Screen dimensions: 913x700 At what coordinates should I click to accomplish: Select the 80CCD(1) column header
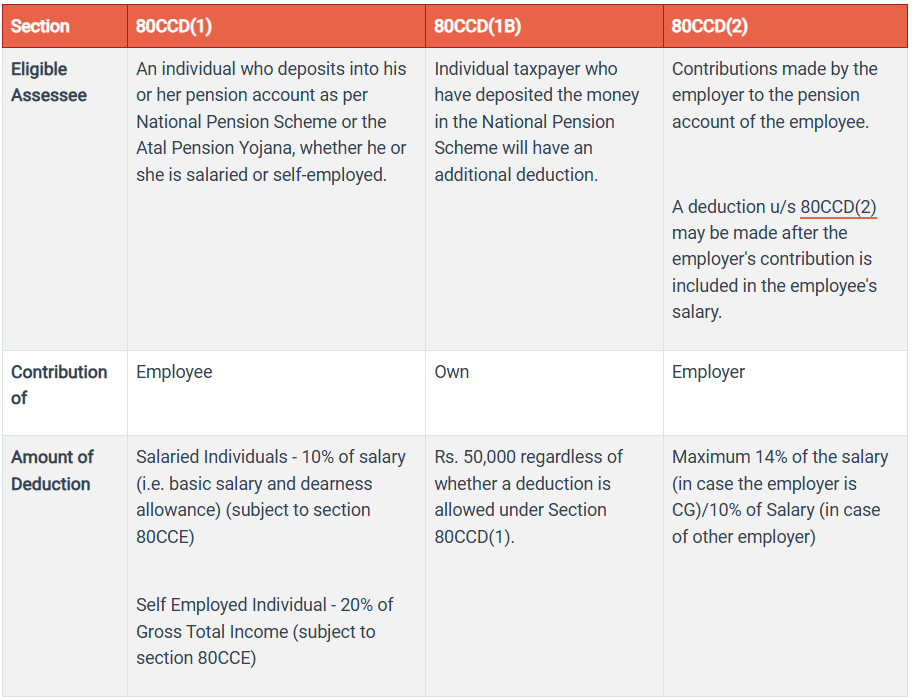point(174,26)
